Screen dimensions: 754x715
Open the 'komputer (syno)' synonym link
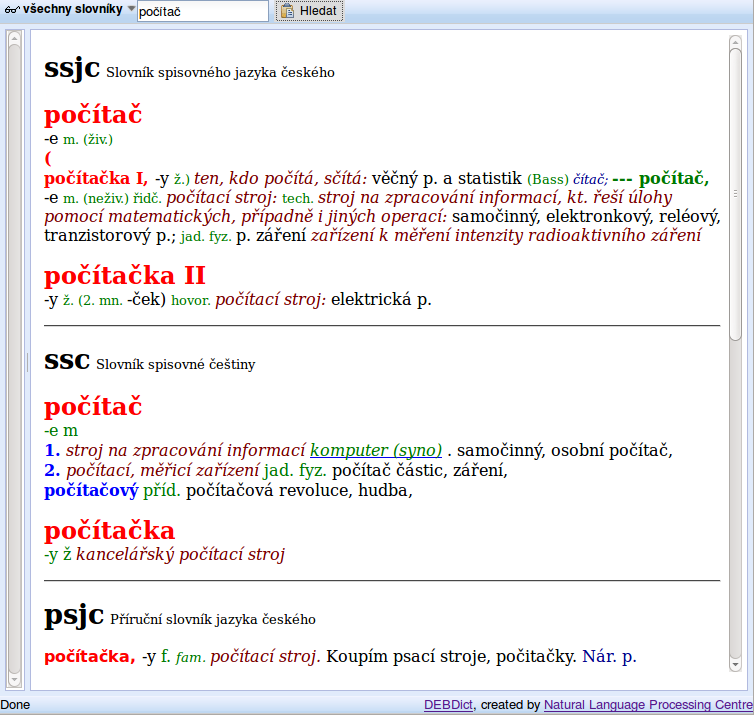[x=376, y=450]
